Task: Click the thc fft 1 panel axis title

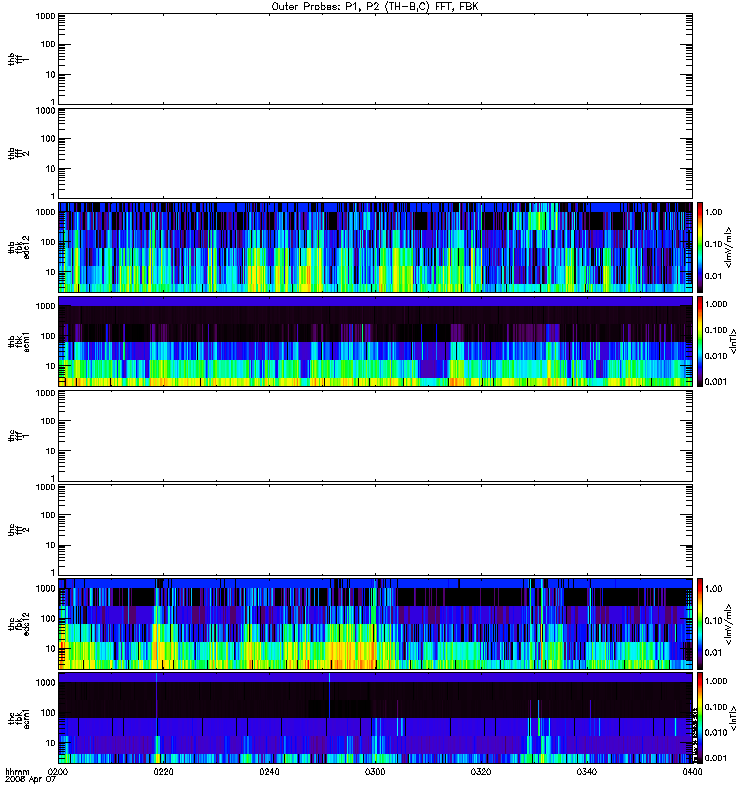Action: click(18, 436)
